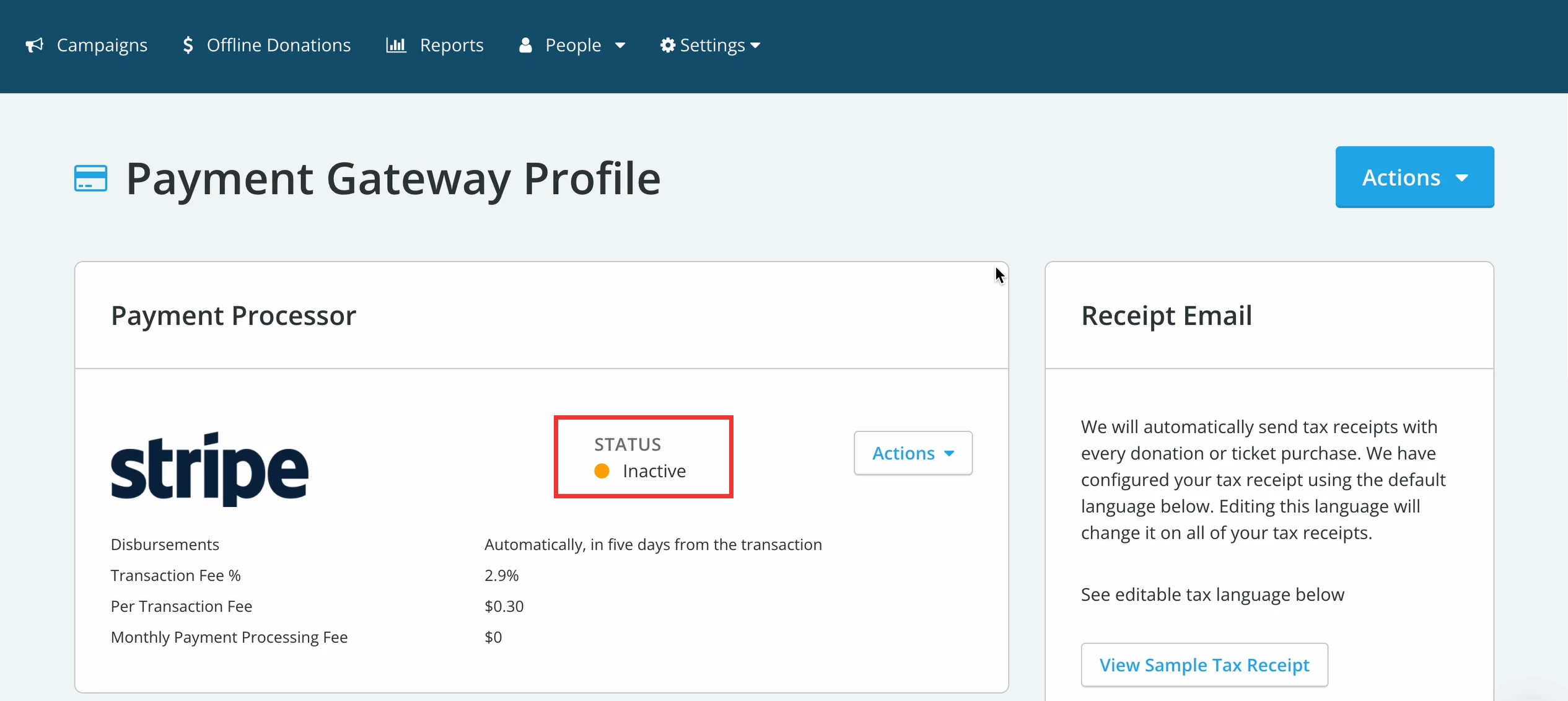Open the top-right Actions dropdown
The height and width of the screenshot is (701, 1568).
coord(1415,177)
